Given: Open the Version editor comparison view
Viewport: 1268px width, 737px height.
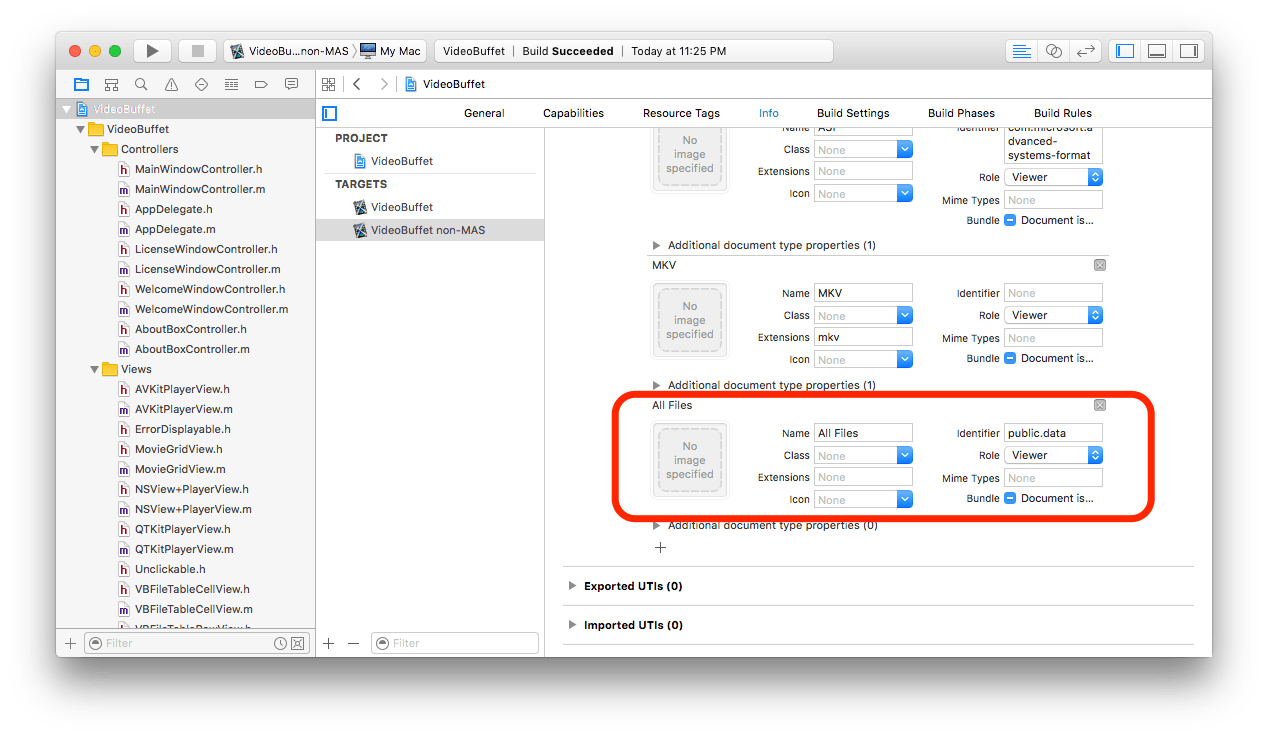Looking at the screenshot, I should click(1086, 50).
